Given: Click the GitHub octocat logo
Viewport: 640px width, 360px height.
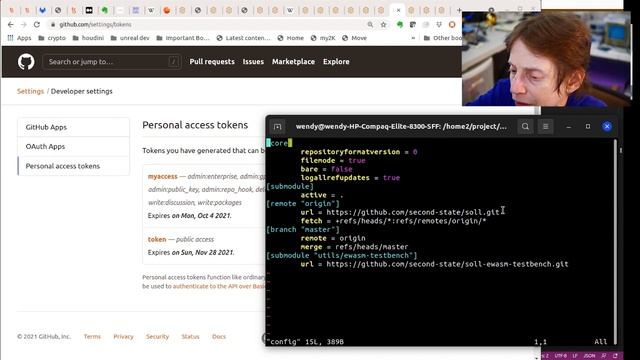Looking at the screenshot, I should (x=26, y=62).
